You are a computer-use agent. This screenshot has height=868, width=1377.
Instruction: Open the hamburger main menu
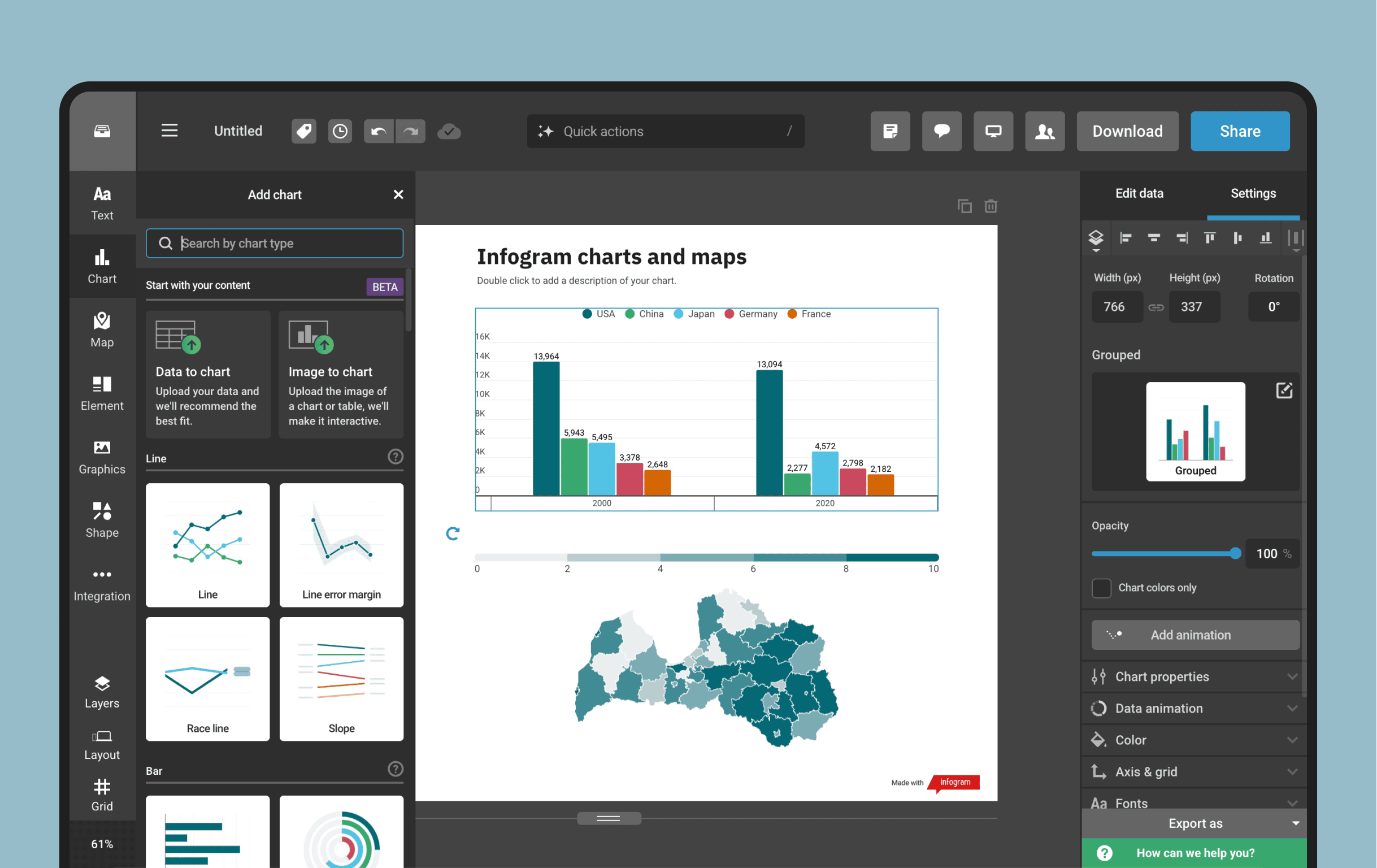[x=170, y=131]
